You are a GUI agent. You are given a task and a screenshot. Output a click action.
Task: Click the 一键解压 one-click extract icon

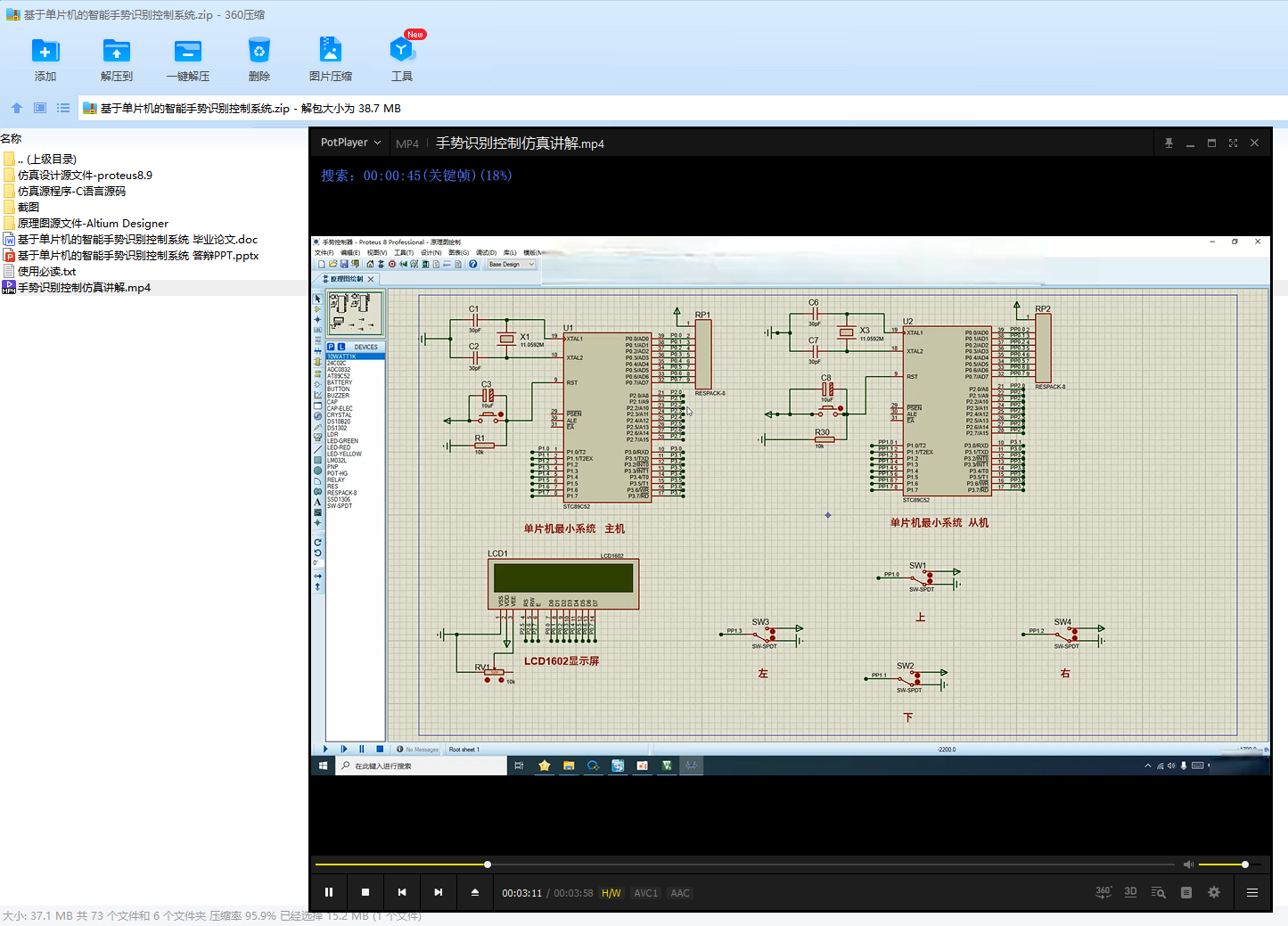coord(187,52)
